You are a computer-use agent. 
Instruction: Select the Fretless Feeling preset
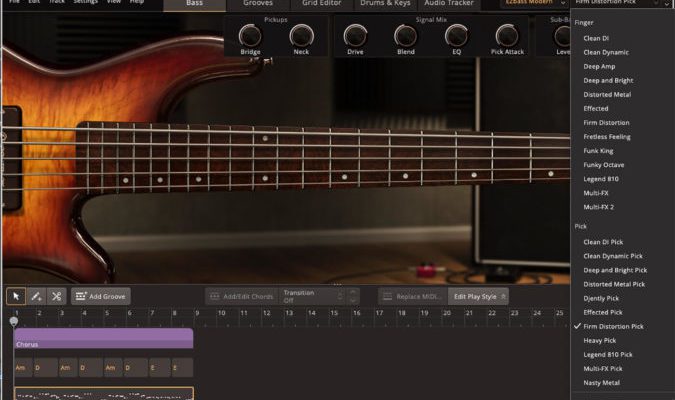(x=607, y=136)
